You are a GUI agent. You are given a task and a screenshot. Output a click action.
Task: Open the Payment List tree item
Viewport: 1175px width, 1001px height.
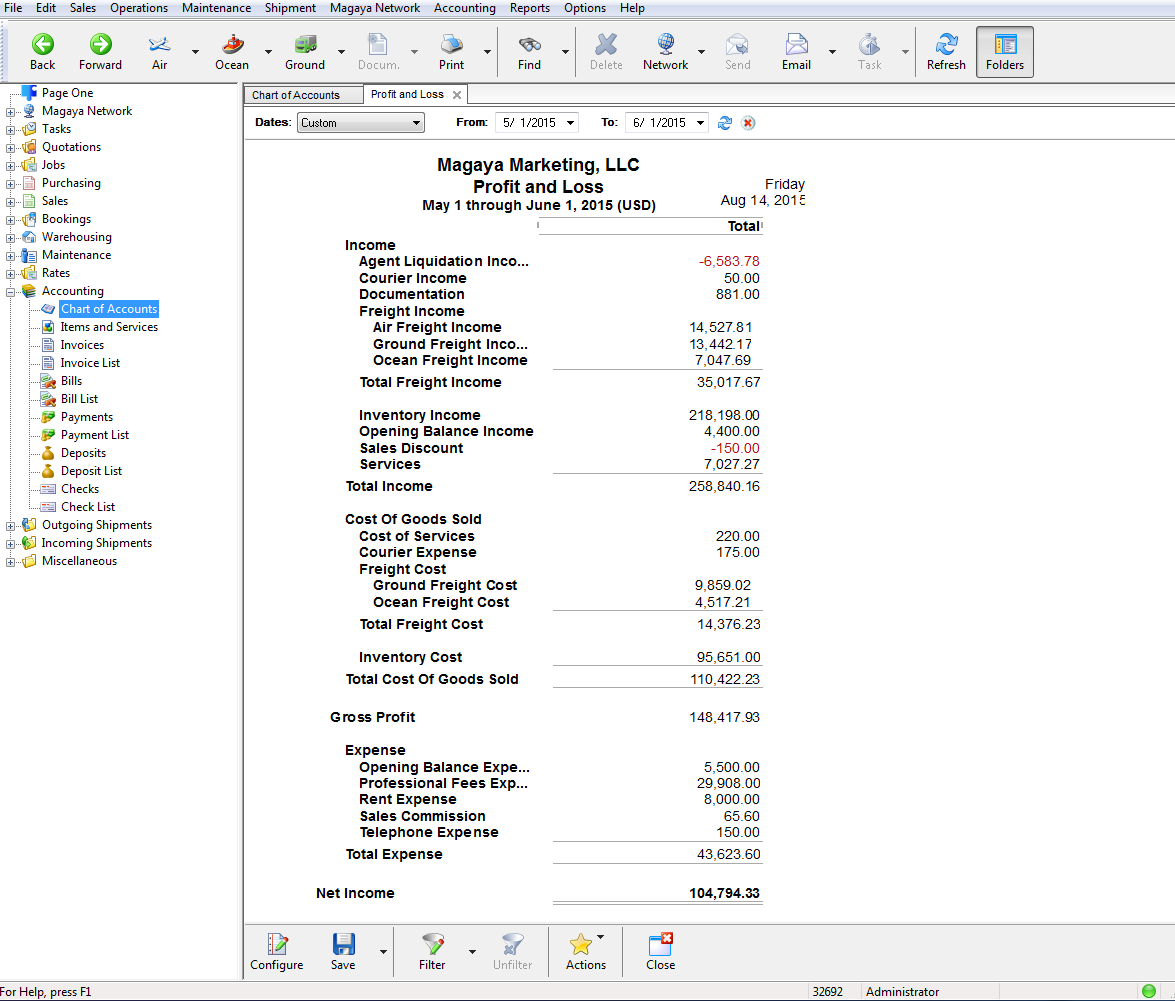(x=94, y=435)
